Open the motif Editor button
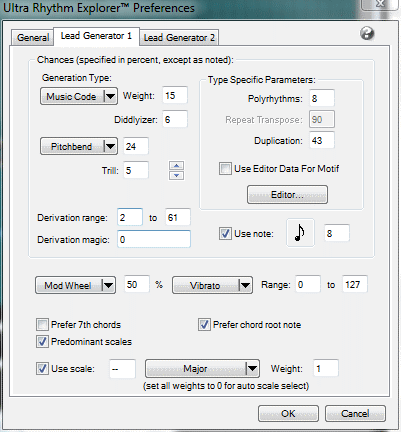This screenshot has width=401, height=432. [x=287, y=195]
